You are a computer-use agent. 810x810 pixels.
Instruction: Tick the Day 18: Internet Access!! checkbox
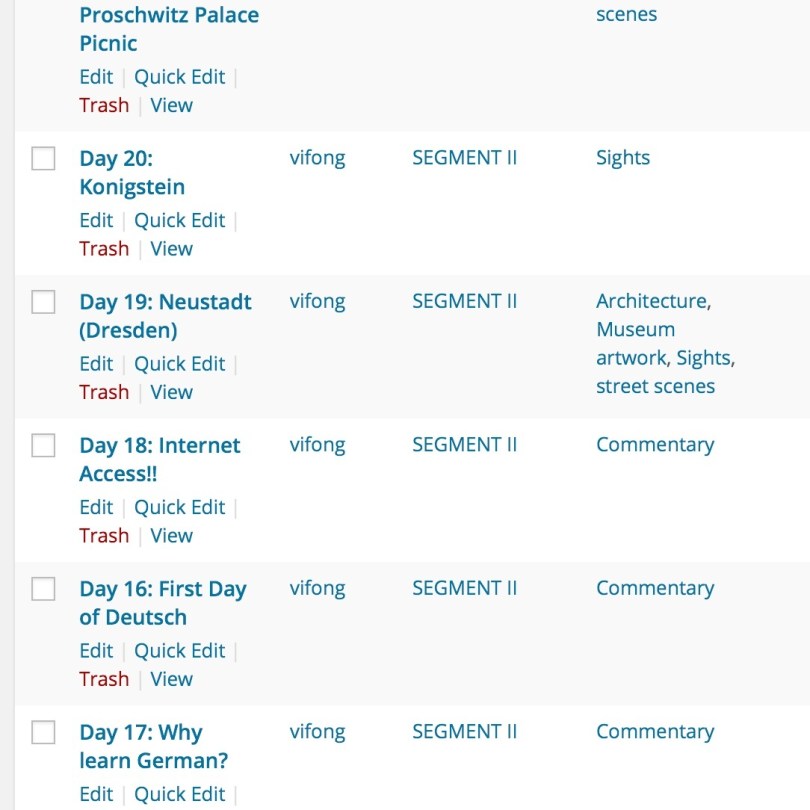(x=43, y=446)
